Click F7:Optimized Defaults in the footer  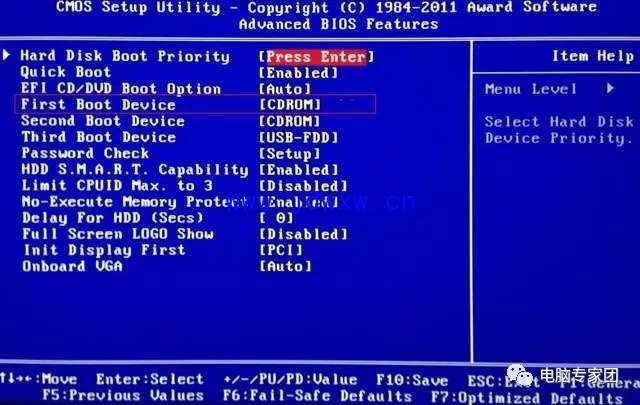pos(527,397)
